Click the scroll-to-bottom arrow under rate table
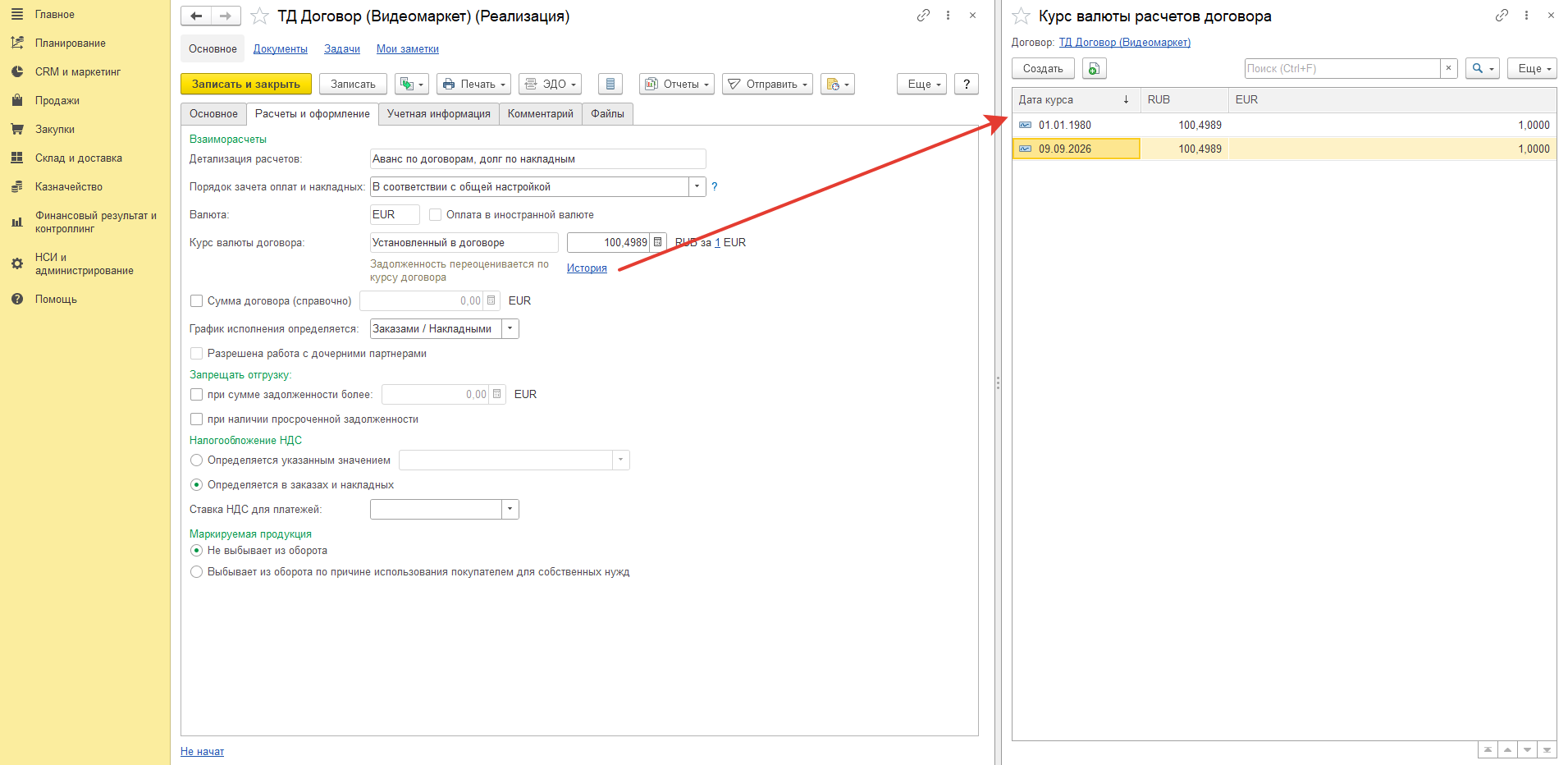1568x765 pixels. (1547, 749)
